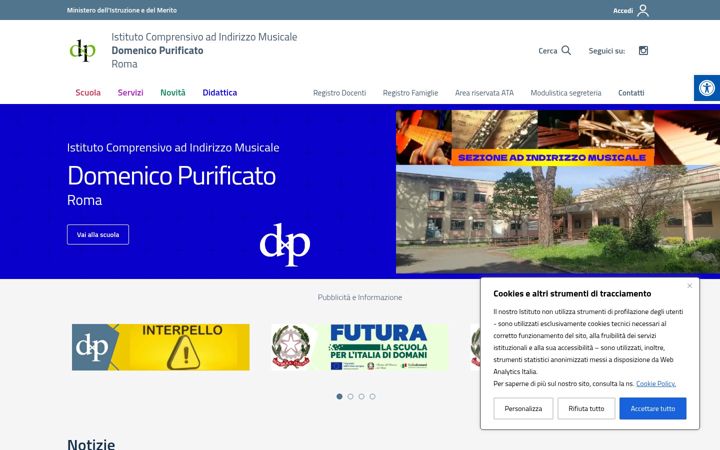The width and height of the screenshot is (720, 450).
Task: Click the school building photo
Action: click(x=558, y=219)
